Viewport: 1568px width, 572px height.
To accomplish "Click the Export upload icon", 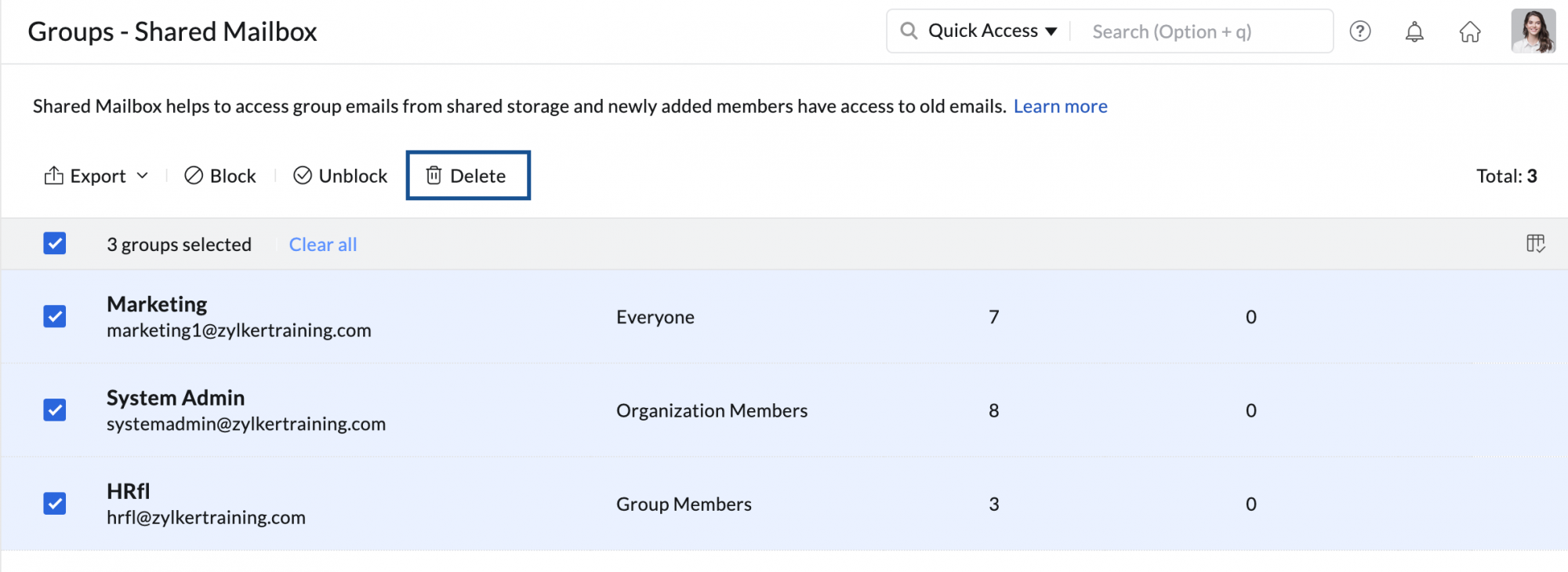I will click(54, 176).
